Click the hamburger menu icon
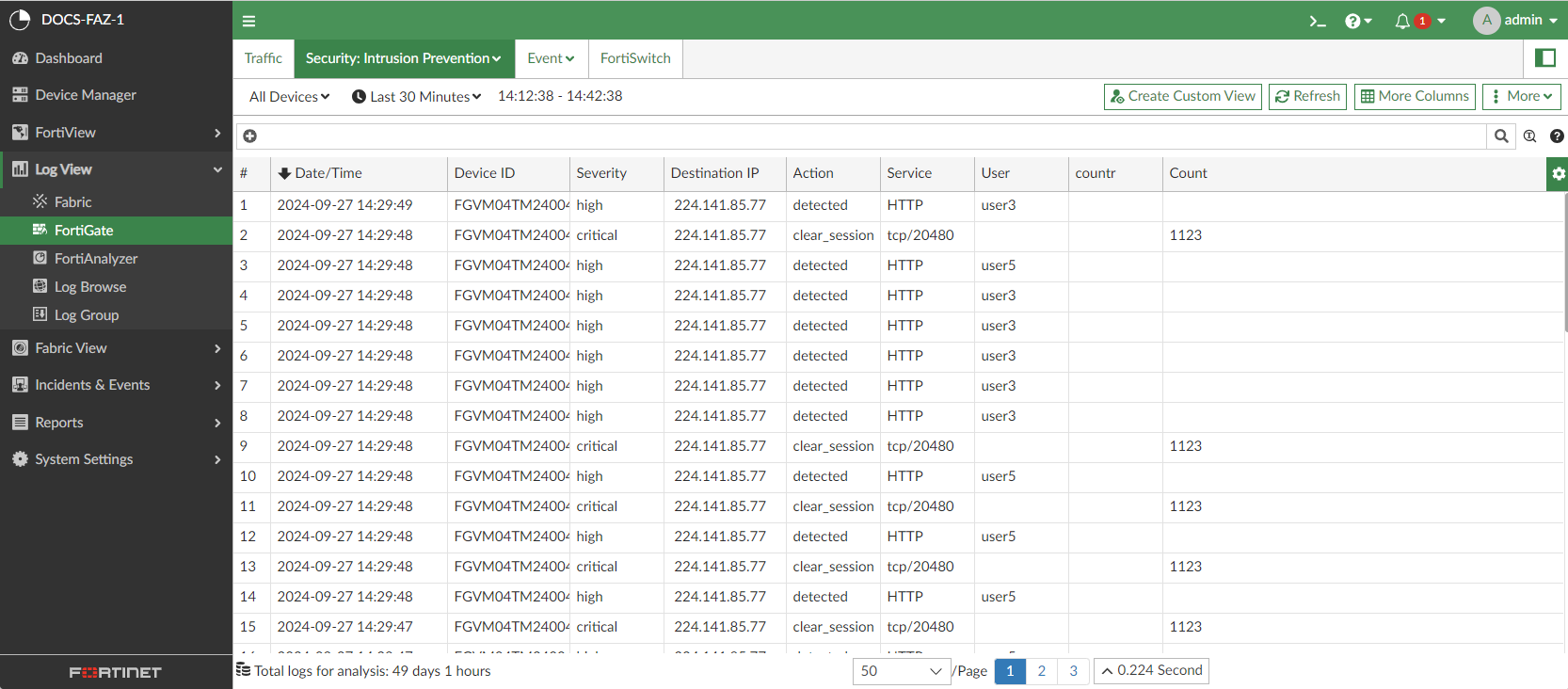The width and height of the screenshot is (1568, 689). [x=248, y=21]
